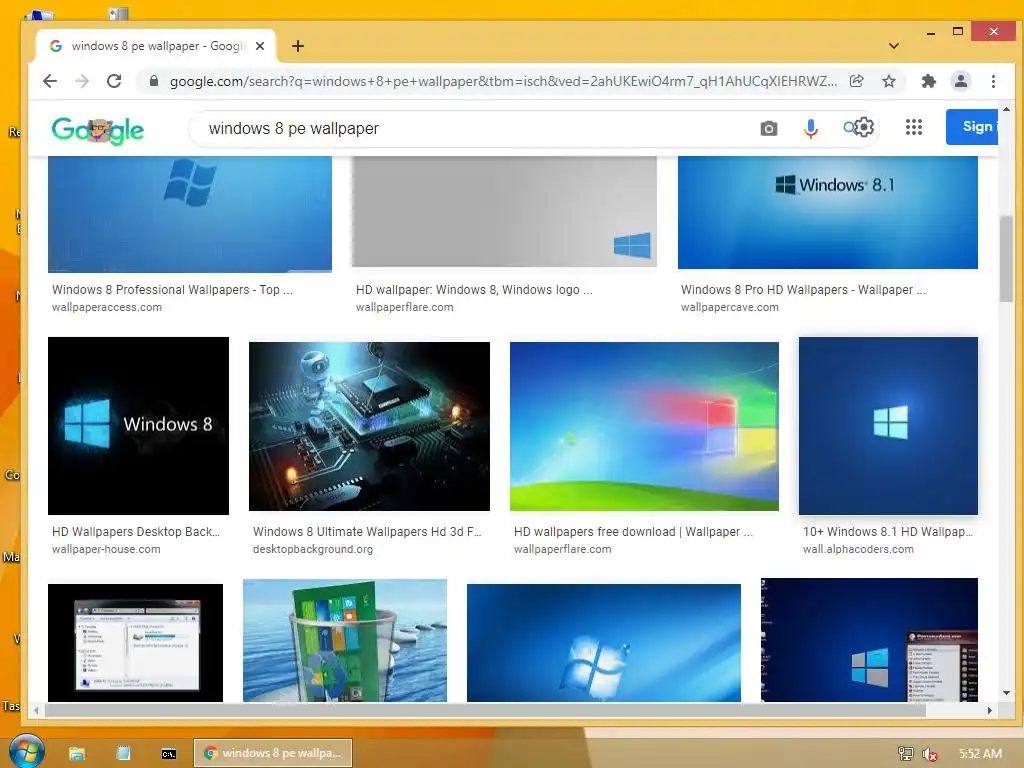Start voice search with the microphone icon
This screenshot has height=768, width=1024.
[x=810, y=128]
